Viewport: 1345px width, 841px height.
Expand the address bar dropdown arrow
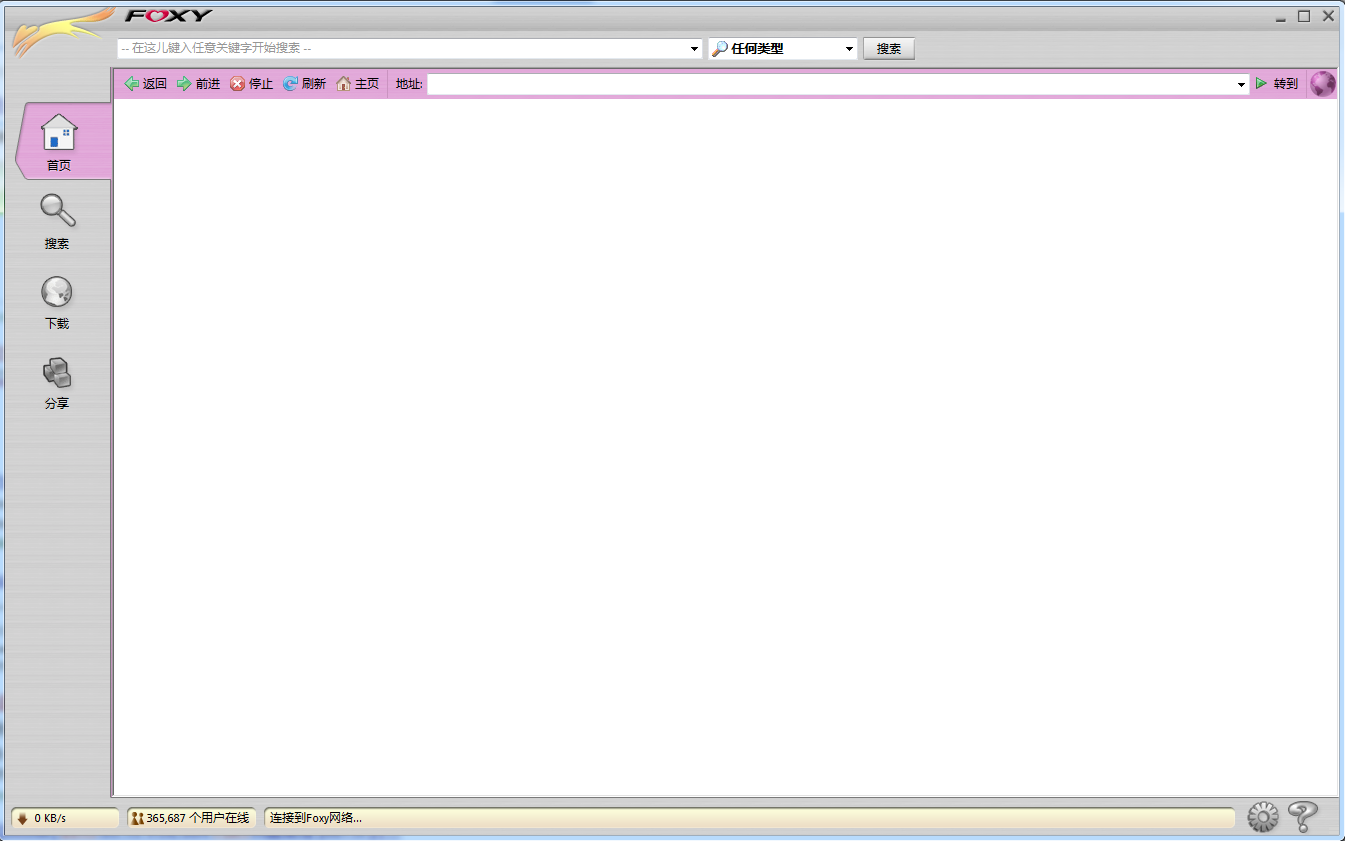tap(1242, 85)
